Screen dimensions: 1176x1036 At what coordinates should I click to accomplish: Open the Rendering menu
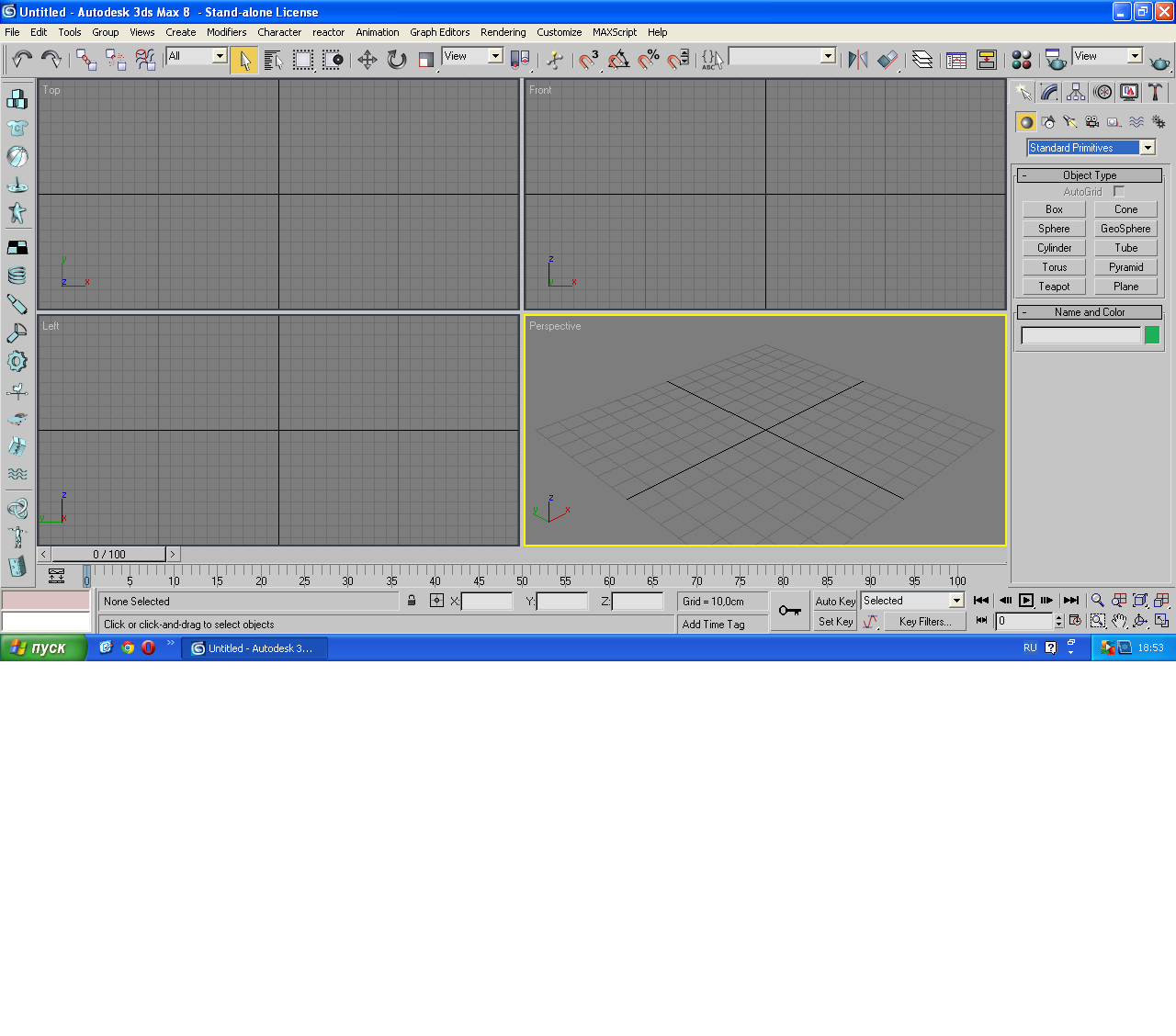(x=503, y=32)
